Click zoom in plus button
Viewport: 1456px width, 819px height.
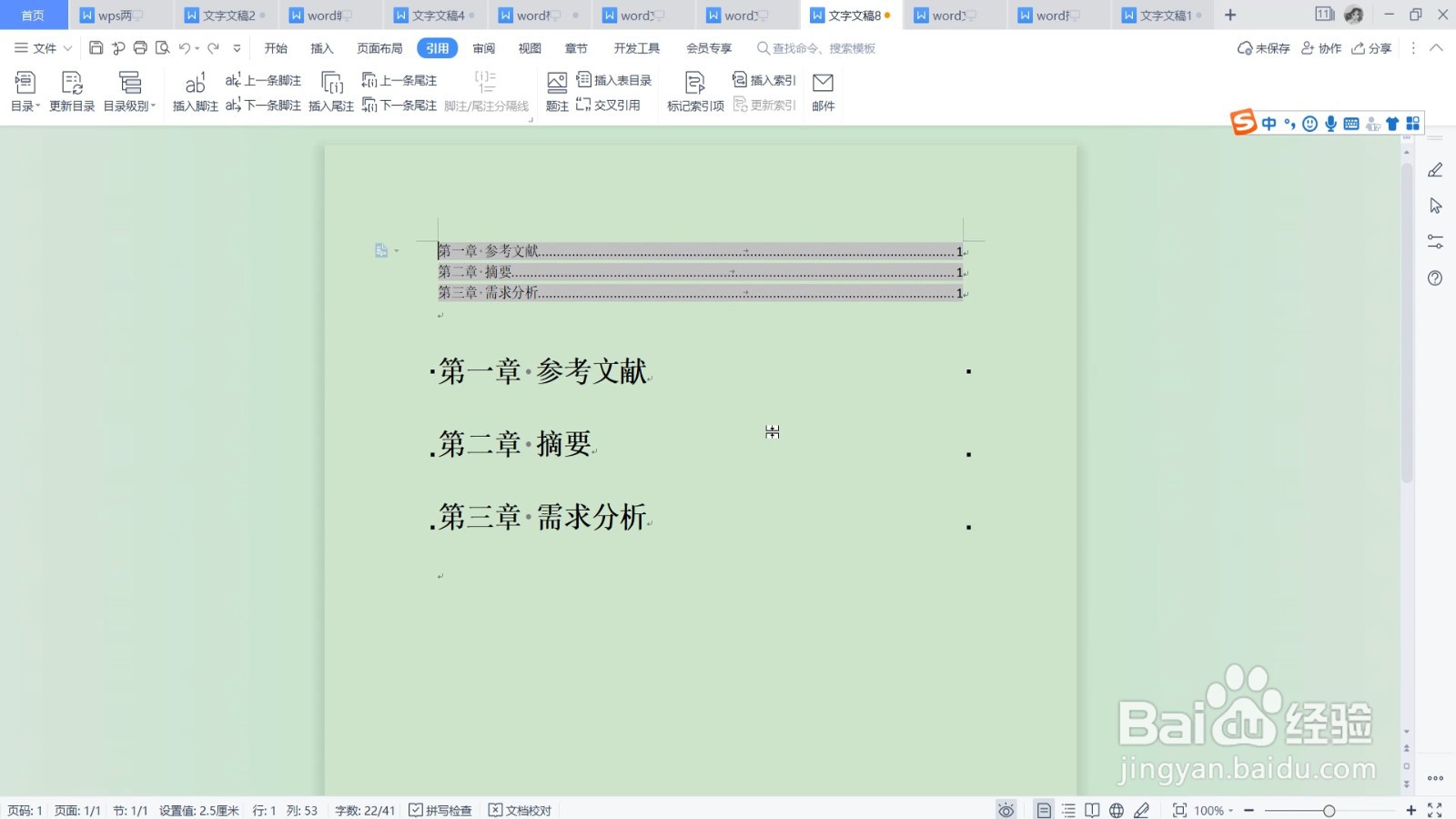[1410, 810]
